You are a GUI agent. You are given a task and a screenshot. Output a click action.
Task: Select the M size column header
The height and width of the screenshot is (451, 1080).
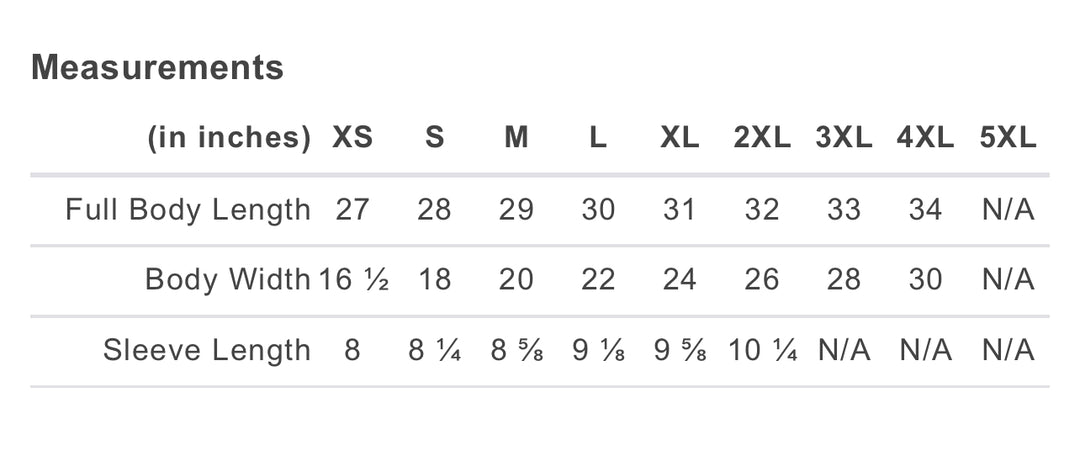(516, 138)
